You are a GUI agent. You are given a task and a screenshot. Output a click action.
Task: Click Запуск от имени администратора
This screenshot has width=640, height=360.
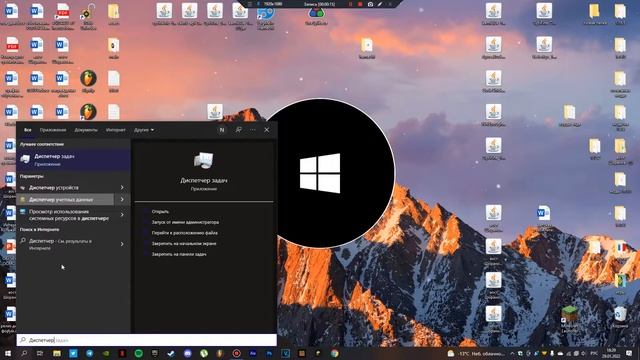click(185, 222)
